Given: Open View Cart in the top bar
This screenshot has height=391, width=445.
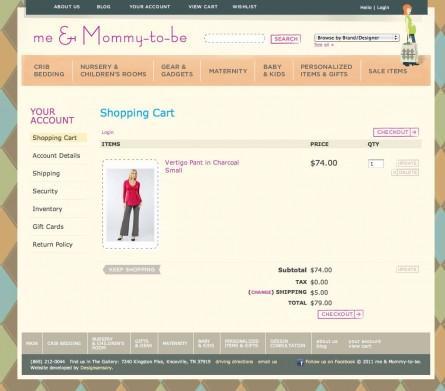Looking at the screenshot, I should [x=203, y=7].
